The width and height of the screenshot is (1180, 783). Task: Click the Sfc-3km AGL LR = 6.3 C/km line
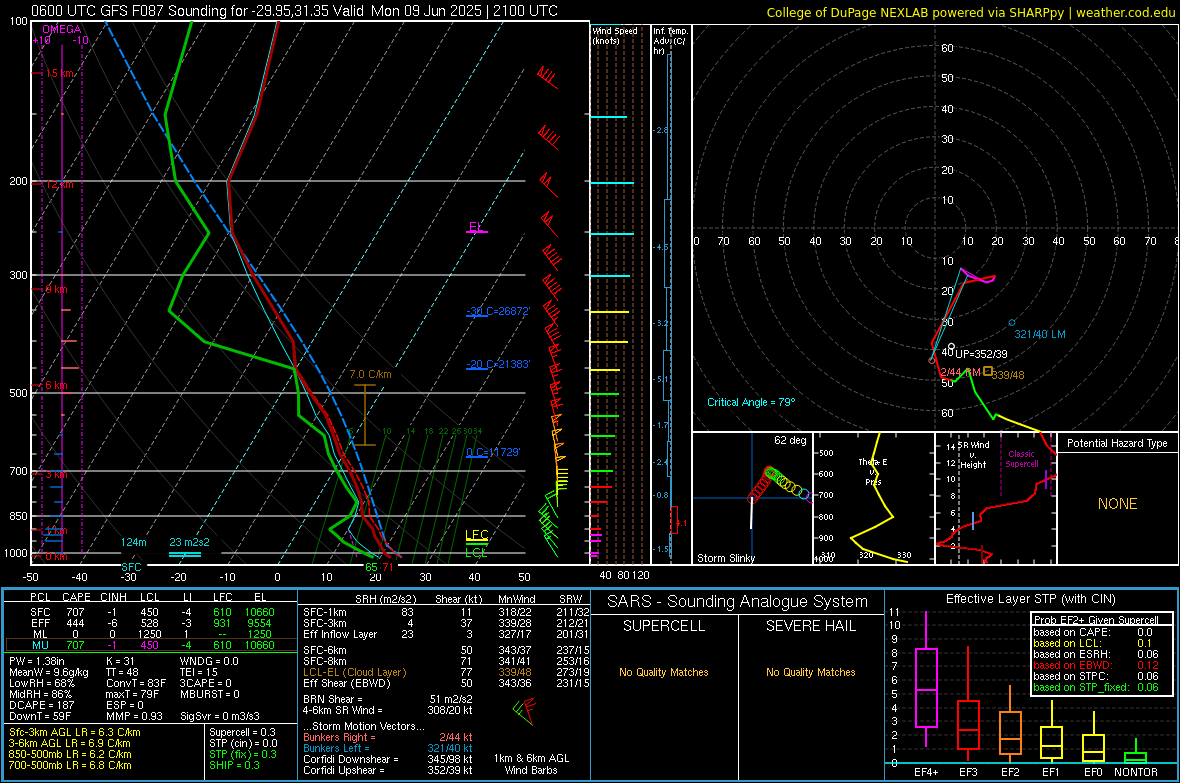pos(75,732)
